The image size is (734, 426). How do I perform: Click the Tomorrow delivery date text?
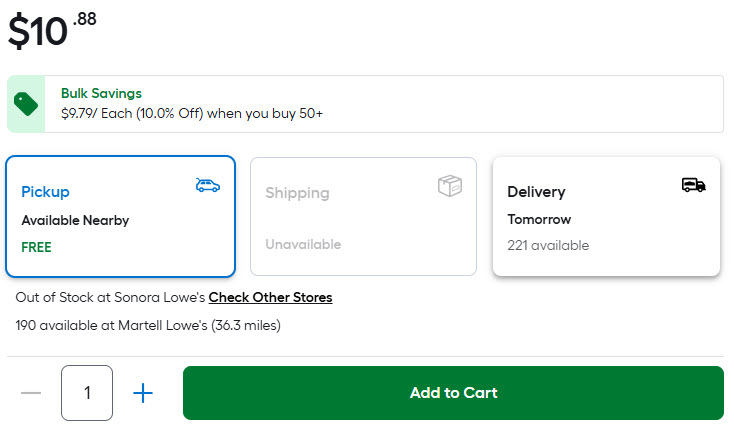[539, 220]
